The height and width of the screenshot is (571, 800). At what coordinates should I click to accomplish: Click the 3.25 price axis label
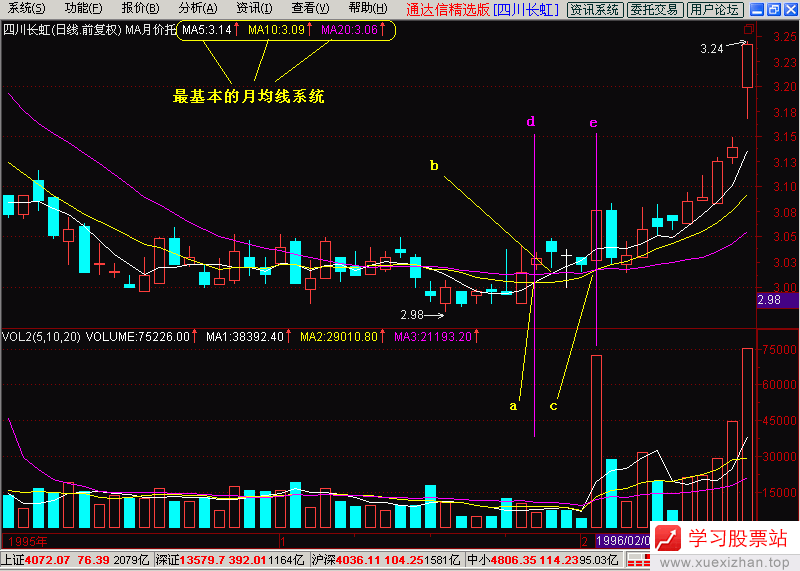784,37
